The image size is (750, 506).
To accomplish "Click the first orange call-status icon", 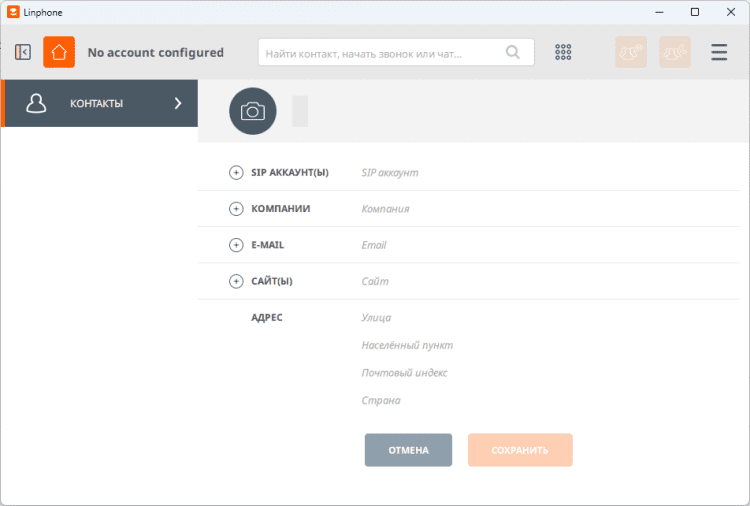I will pos(631,52).
